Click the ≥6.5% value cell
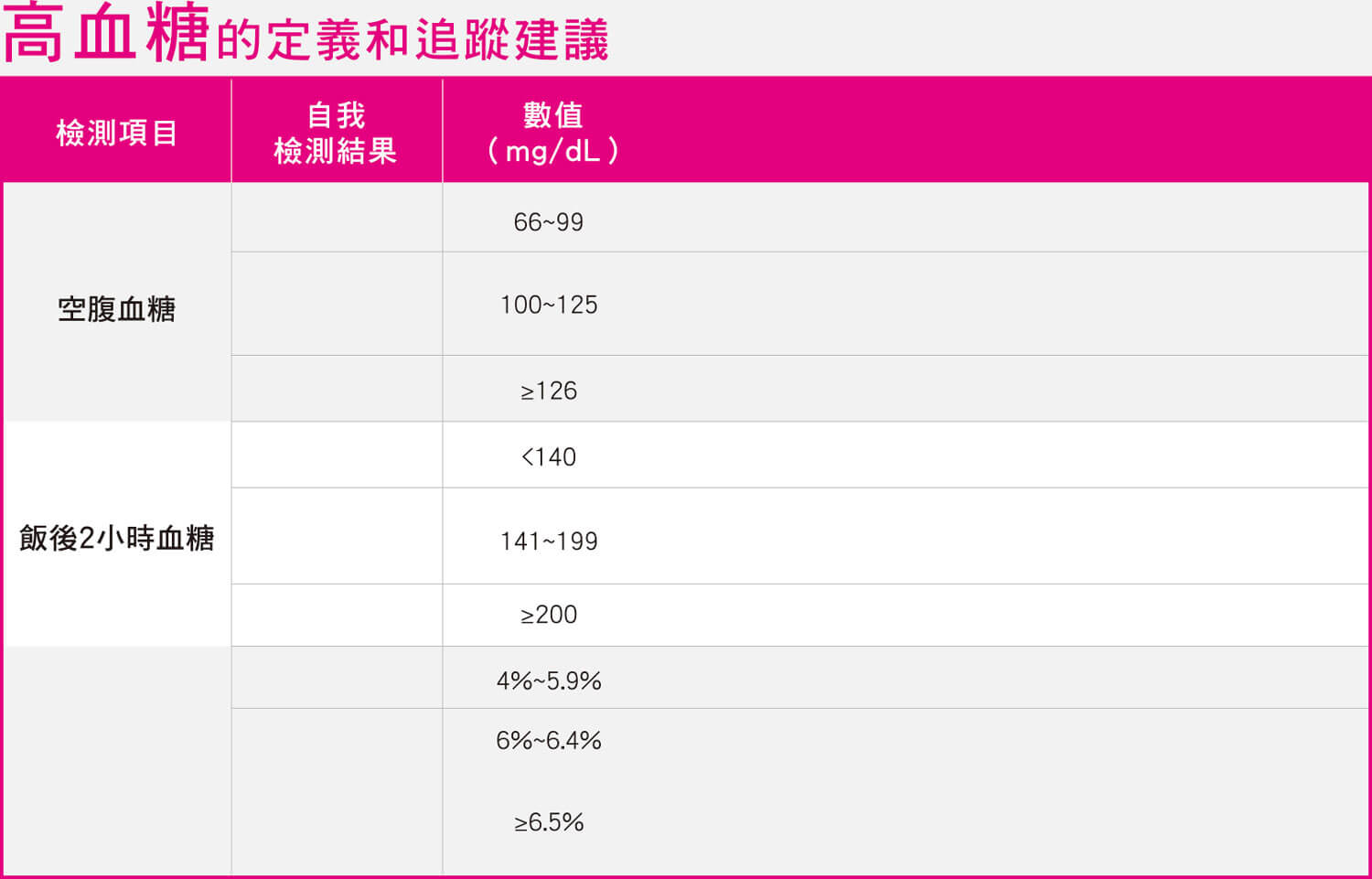 (x=549, y=821)
